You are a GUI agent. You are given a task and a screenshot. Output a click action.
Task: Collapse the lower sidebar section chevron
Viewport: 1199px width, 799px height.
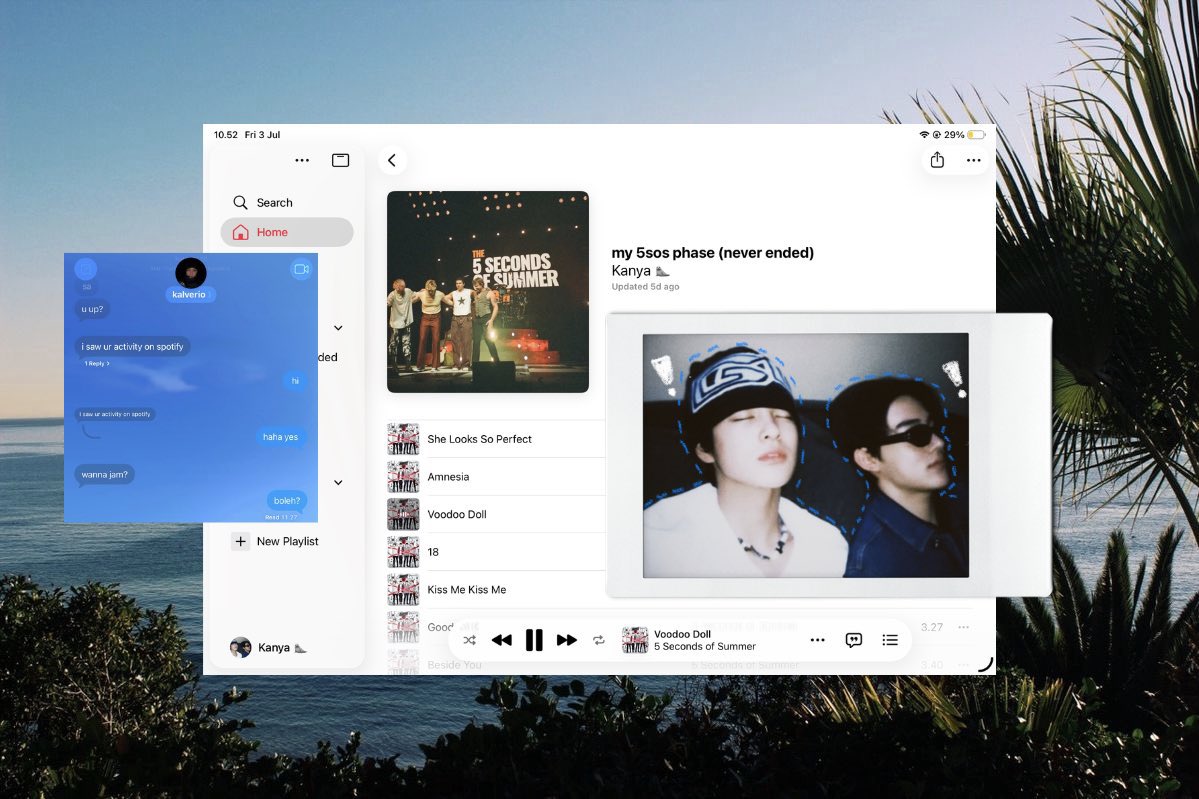coord(338,482)
